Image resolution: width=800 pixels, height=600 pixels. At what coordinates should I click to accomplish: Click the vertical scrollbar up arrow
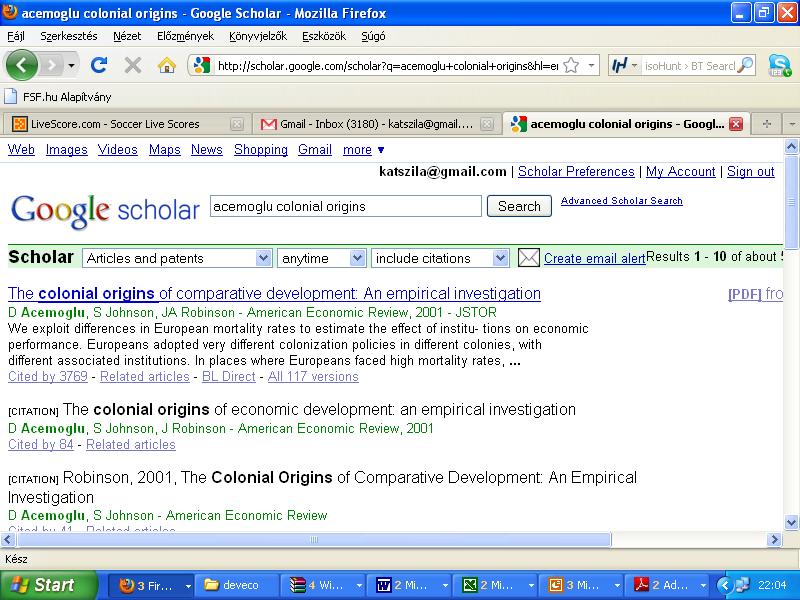click(x=791, y=147)
